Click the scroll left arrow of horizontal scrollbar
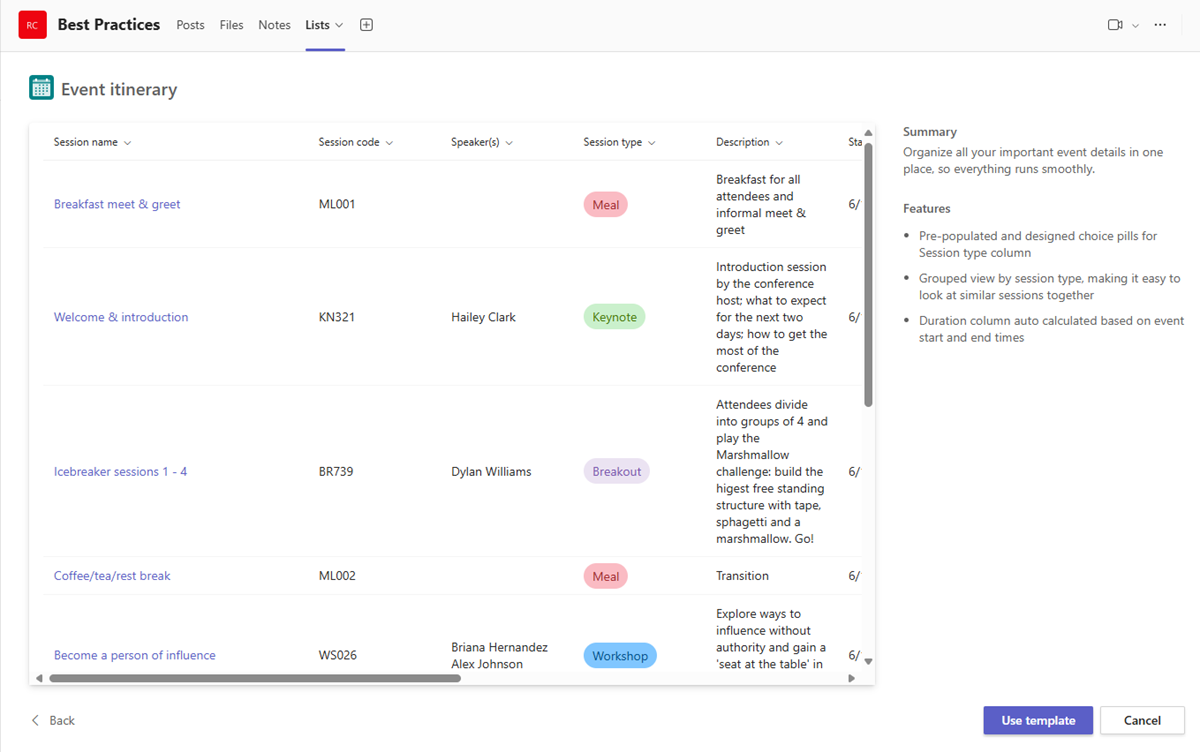 [39, 678]
